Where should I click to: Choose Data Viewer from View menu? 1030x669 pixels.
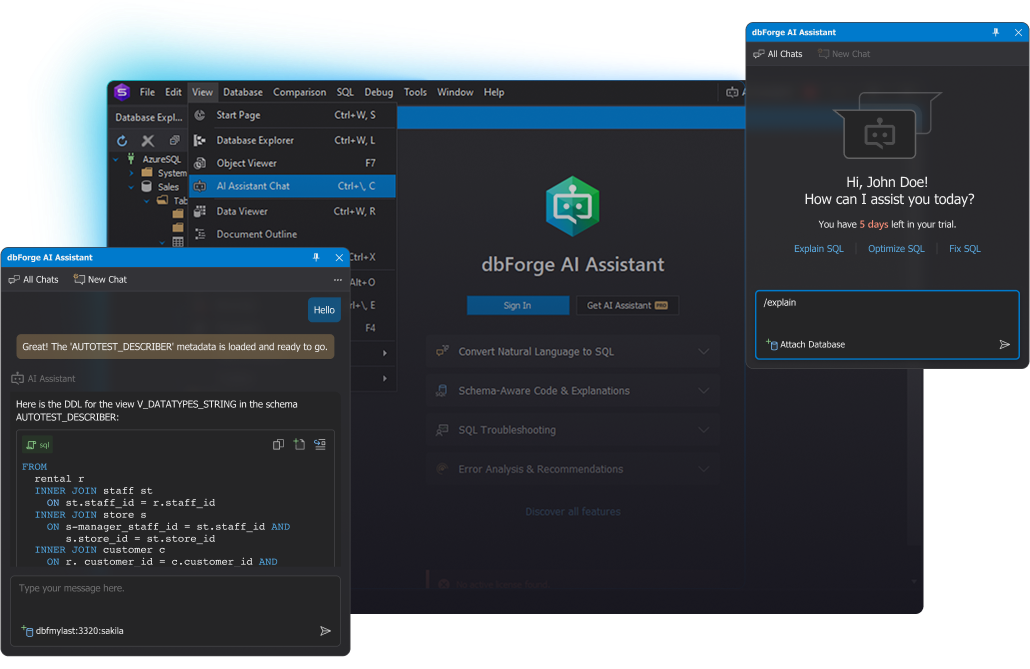(292, 212)
